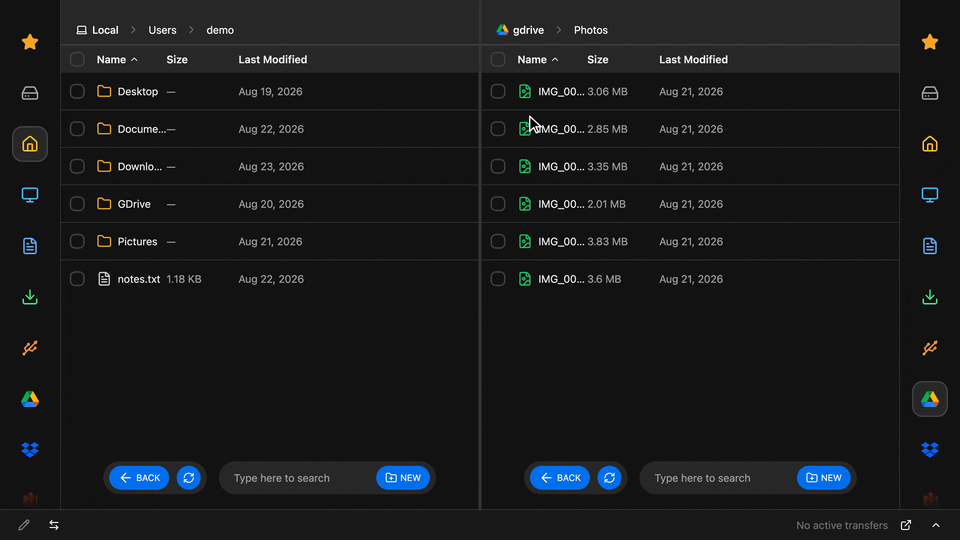The height and width of the screenshot is (540, 960).
Task: Select the 2.01 MB image file
Action: tap(691, 204)
